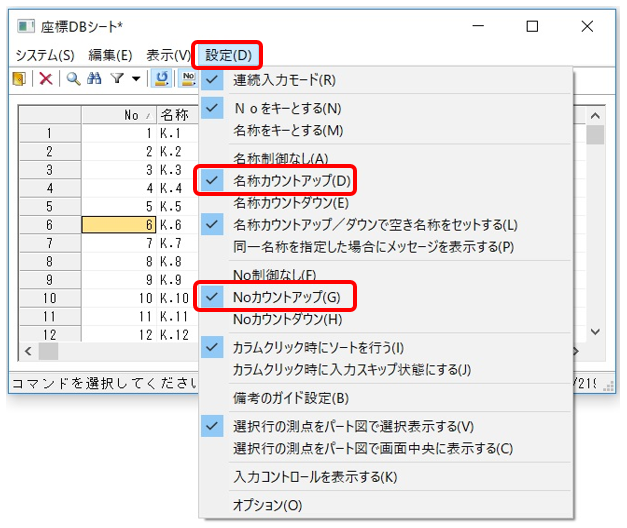Viewport: 627px width, 528px height.
Task: Select row header 10
Action: 50,298
